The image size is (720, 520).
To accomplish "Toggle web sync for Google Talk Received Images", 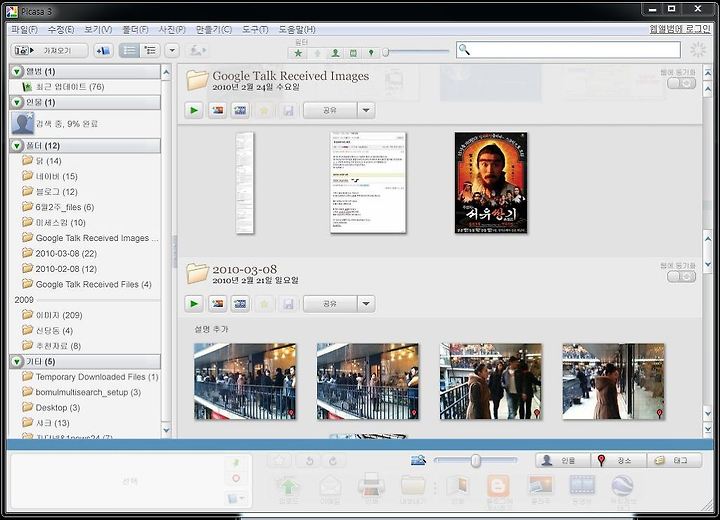I will [x=681, y=84].
